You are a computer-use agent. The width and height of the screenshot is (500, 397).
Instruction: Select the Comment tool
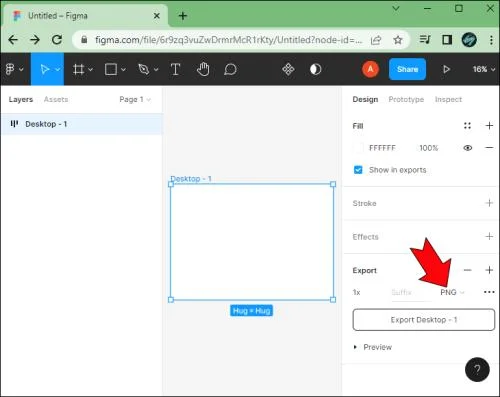pos(230,69)
